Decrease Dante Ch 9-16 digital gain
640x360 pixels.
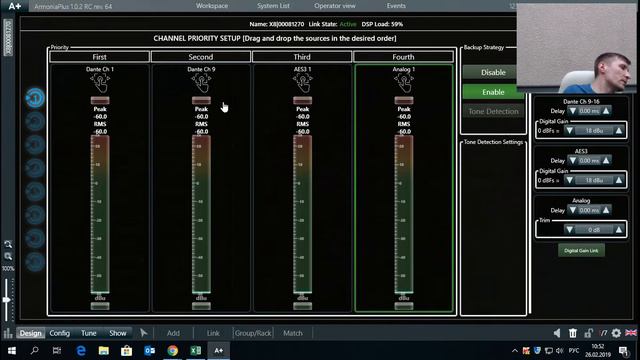tap(569, 131)
